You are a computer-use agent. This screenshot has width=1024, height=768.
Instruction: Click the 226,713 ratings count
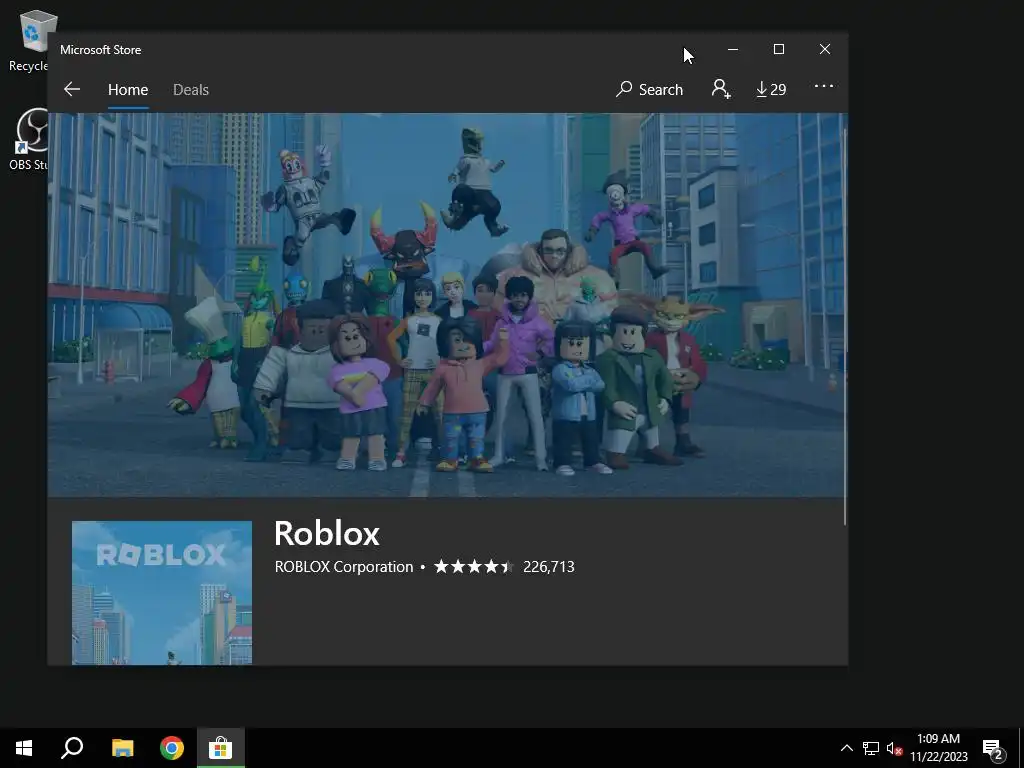(x=549, y=567)
